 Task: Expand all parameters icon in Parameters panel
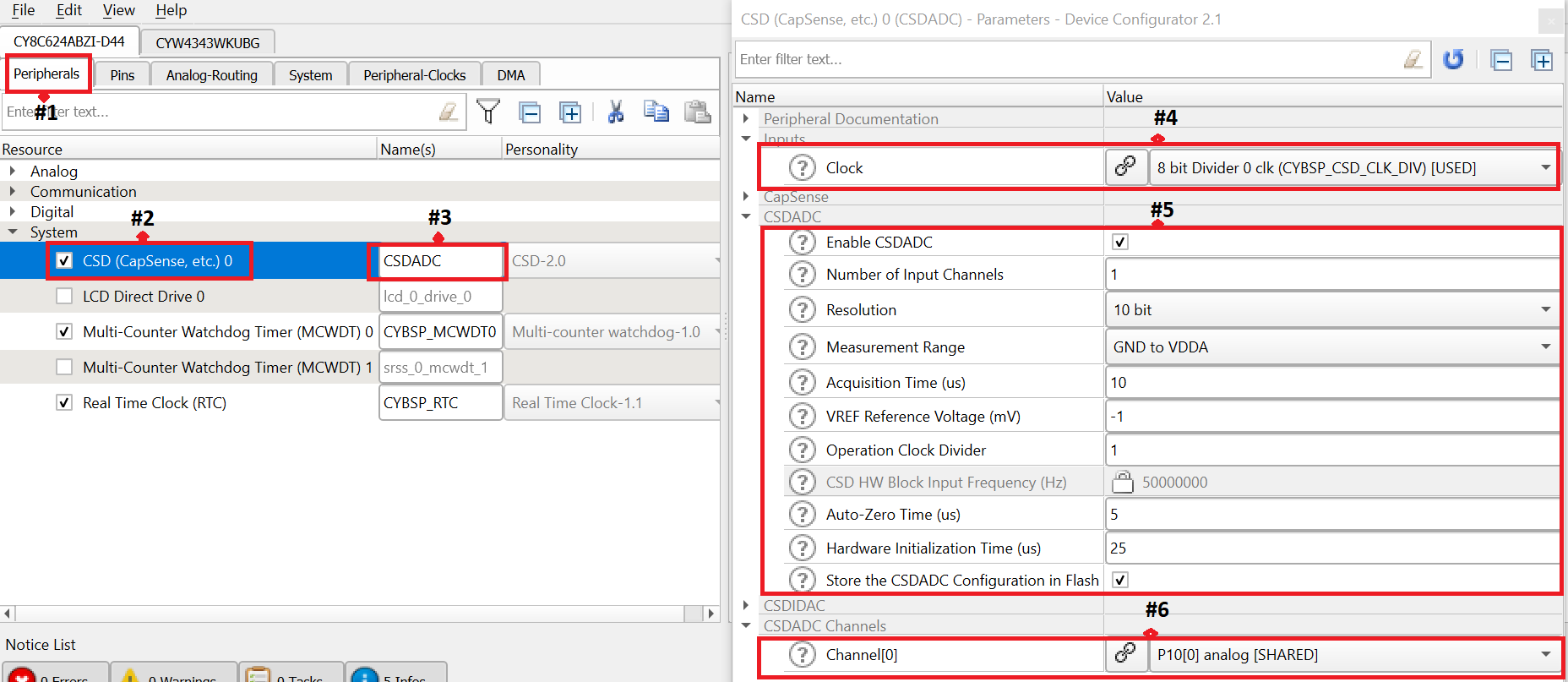click(x=1542, y=60)
